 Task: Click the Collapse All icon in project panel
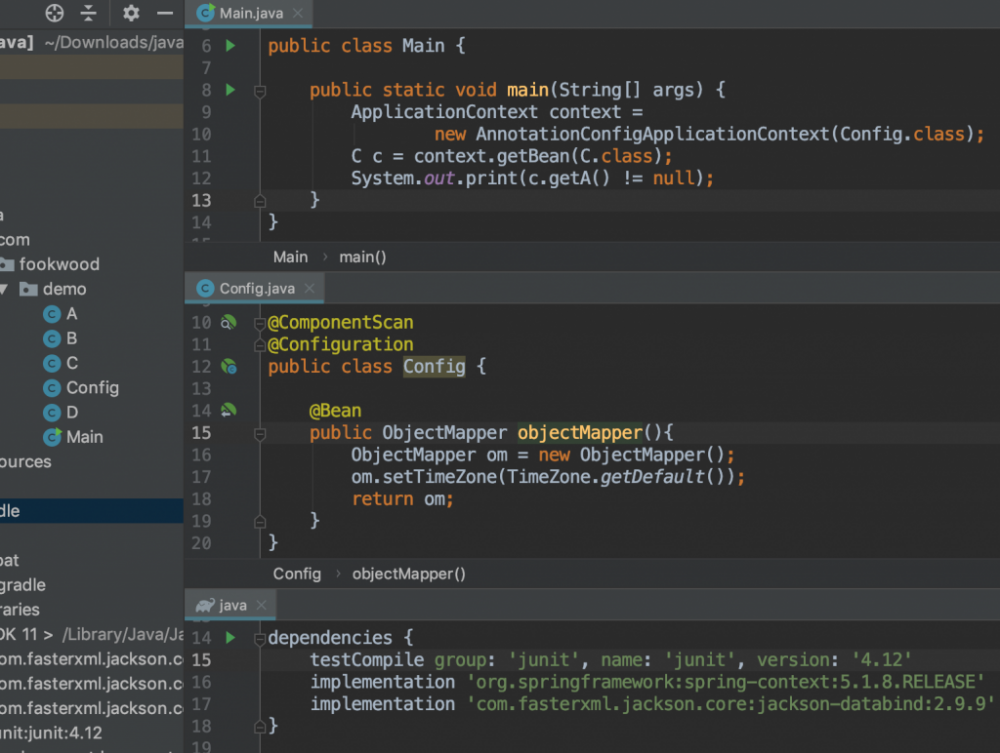pyautogui.click(x=89, y=13)
